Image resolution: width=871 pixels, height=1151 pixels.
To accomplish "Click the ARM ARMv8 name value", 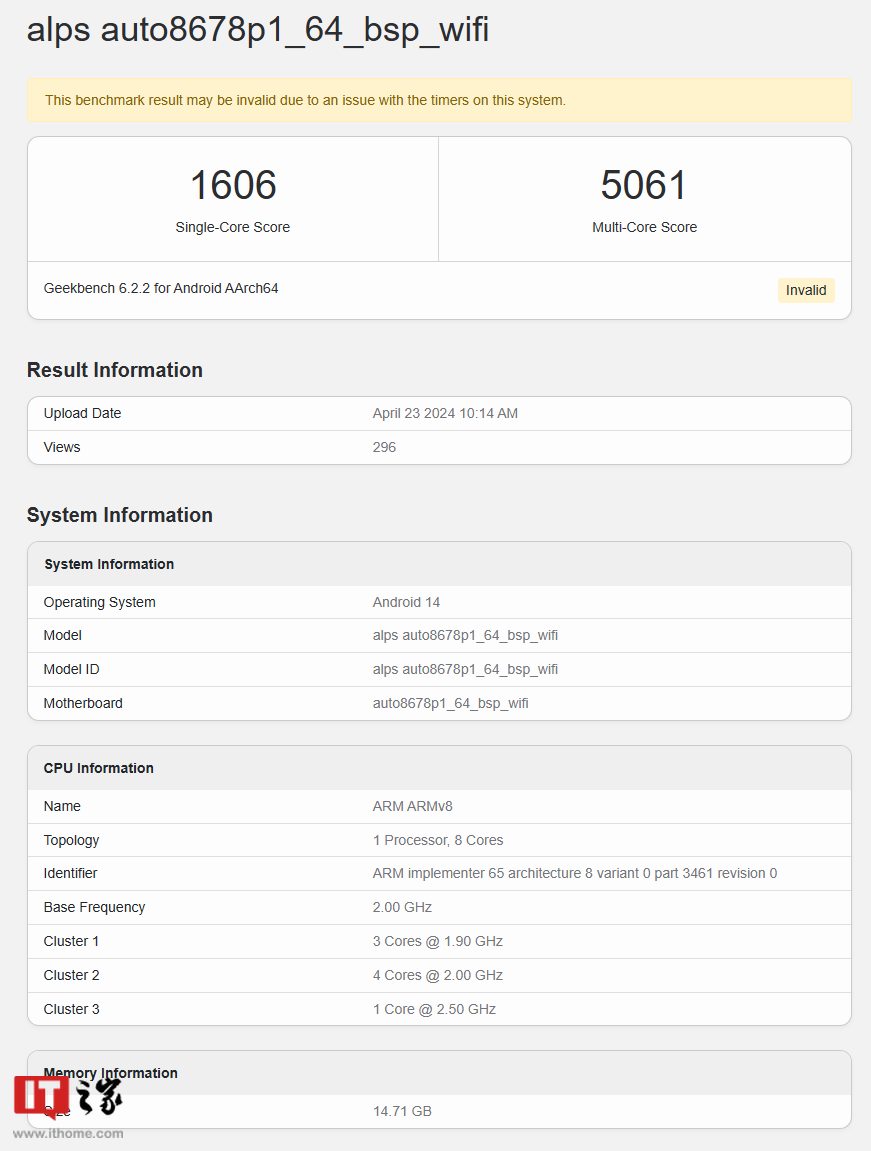I will tap(412, 806).
